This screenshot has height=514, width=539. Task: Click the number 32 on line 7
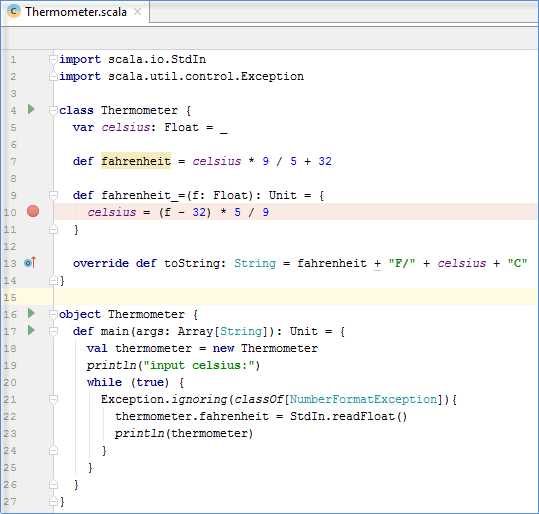click(325, 161)
